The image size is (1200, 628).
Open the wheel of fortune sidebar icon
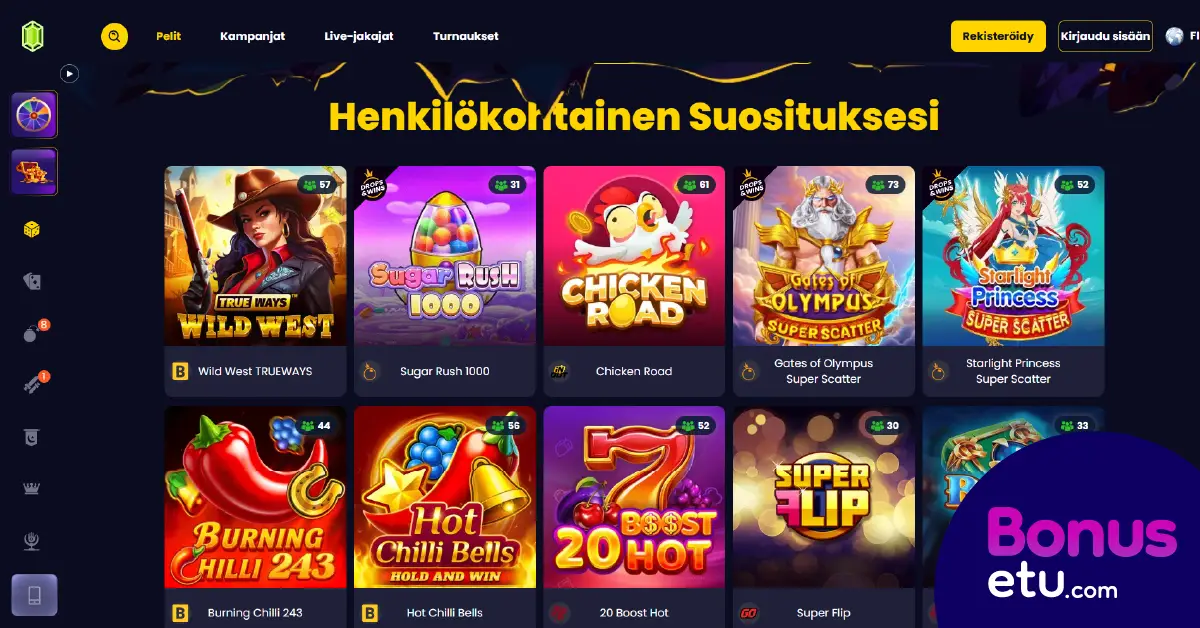[x=34, y=115]
